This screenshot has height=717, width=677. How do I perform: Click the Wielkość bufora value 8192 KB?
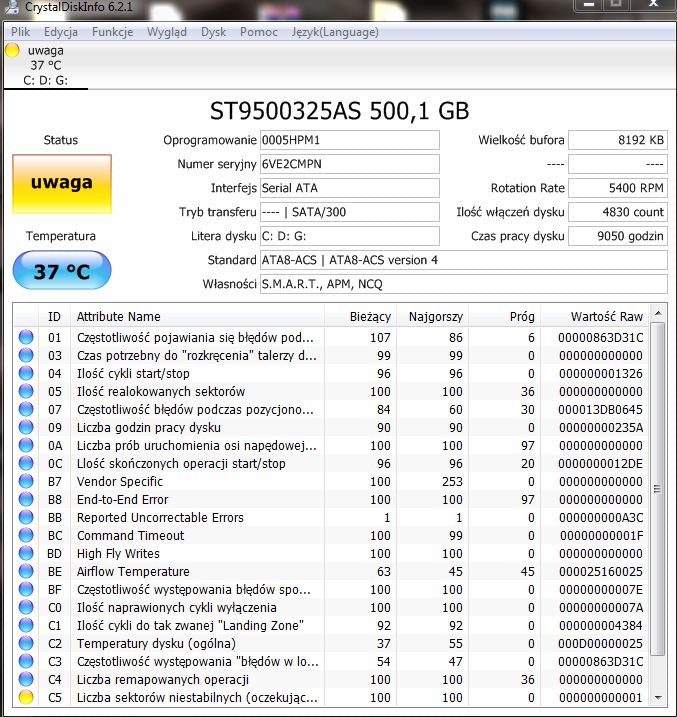coord(618,140)
